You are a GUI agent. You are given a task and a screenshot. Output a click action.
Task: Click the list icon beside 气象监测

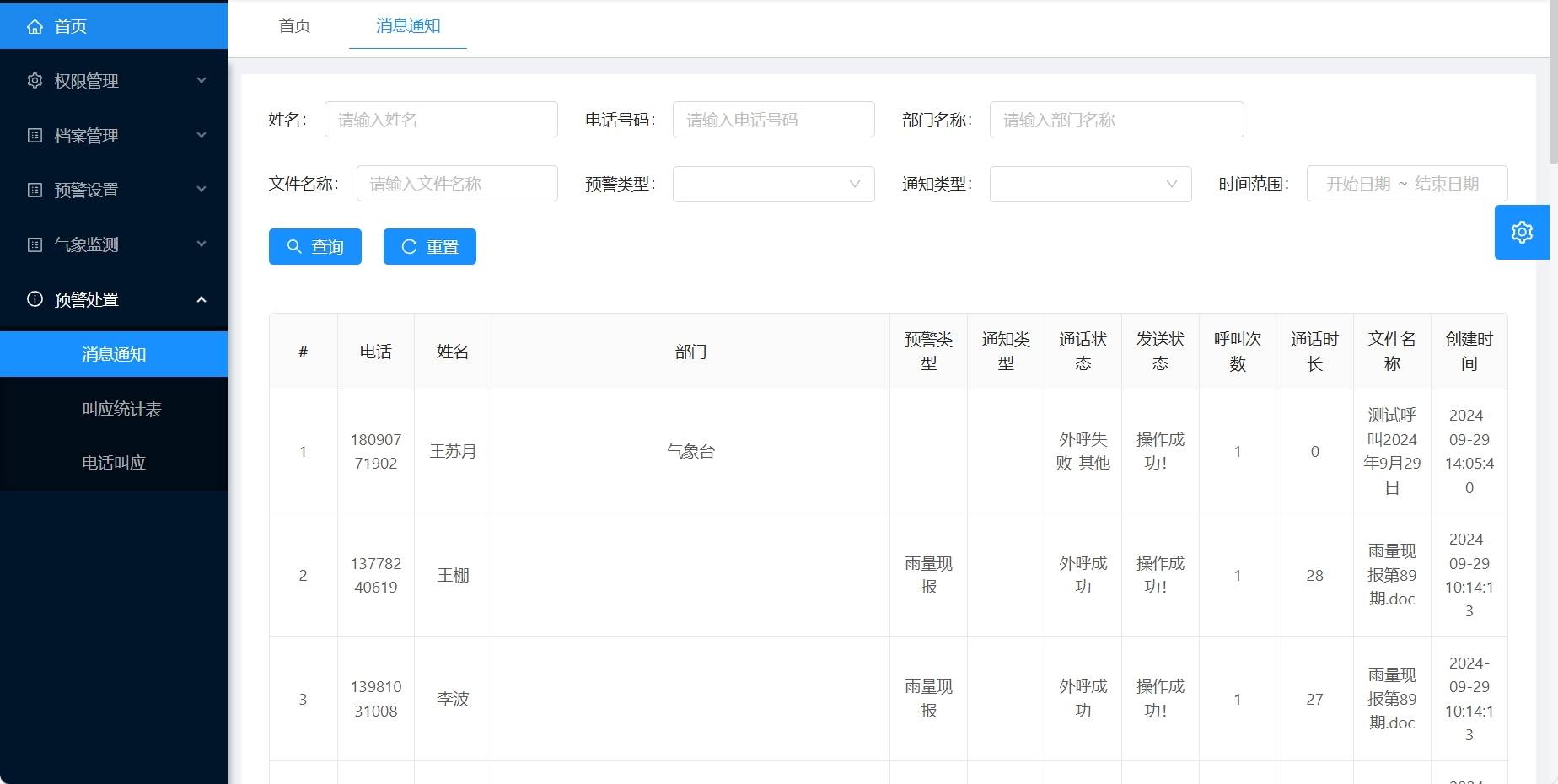pyautogui.click(x=35, y=244)
